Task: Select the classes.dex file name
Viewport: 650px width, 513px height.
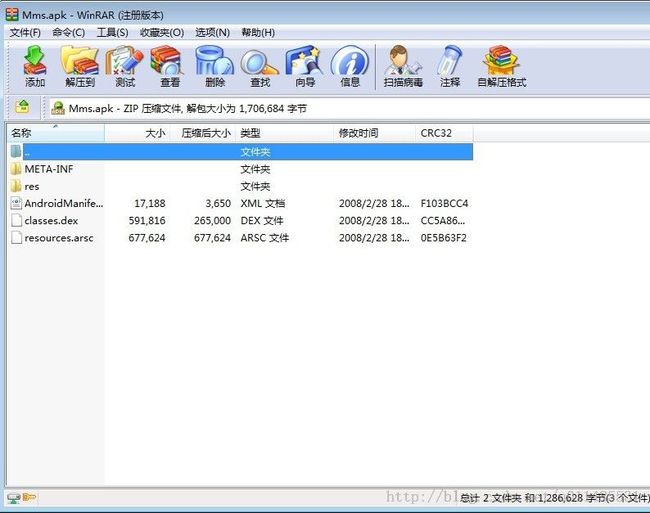Action: (51, 221)
